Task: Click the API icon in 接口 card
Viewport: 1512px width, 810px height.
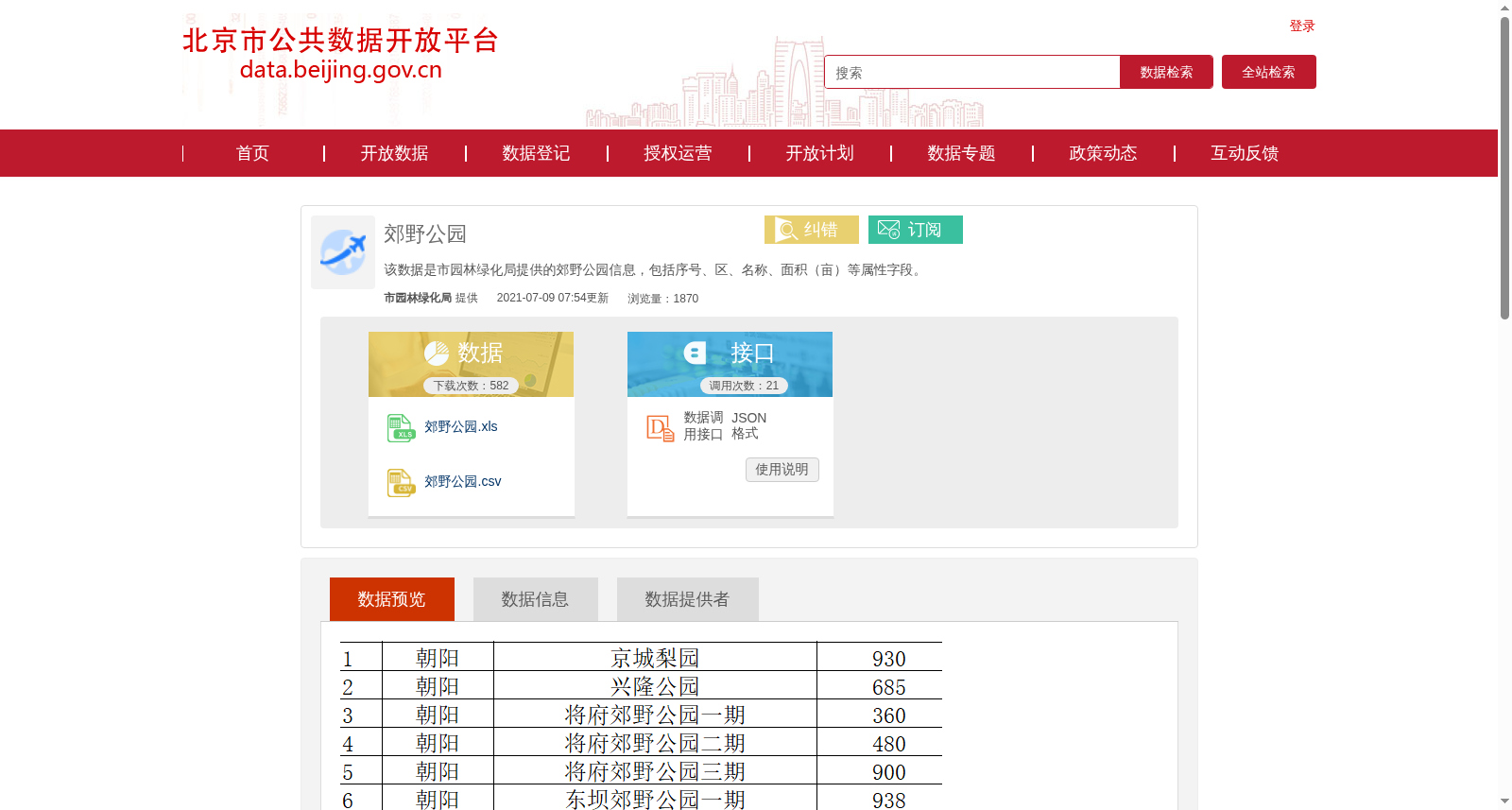Action: click(696, 353)
